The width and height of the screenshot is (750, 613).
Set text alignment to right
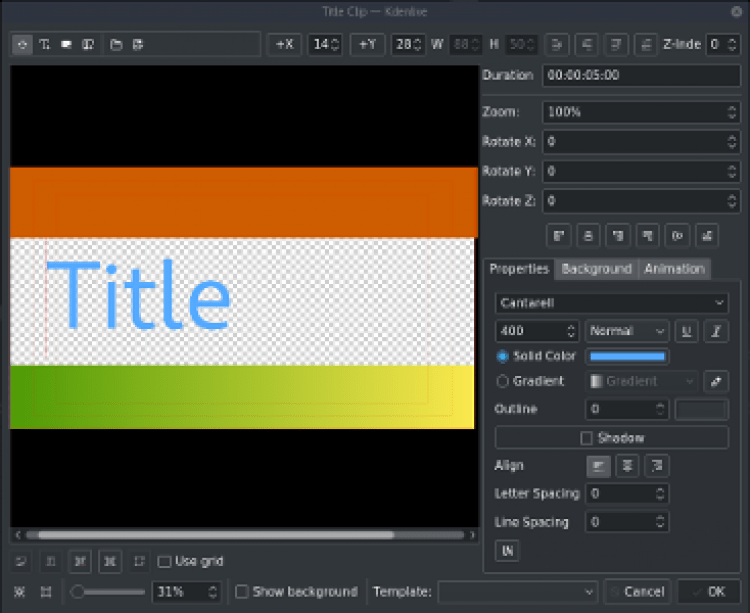pos(657,466)
